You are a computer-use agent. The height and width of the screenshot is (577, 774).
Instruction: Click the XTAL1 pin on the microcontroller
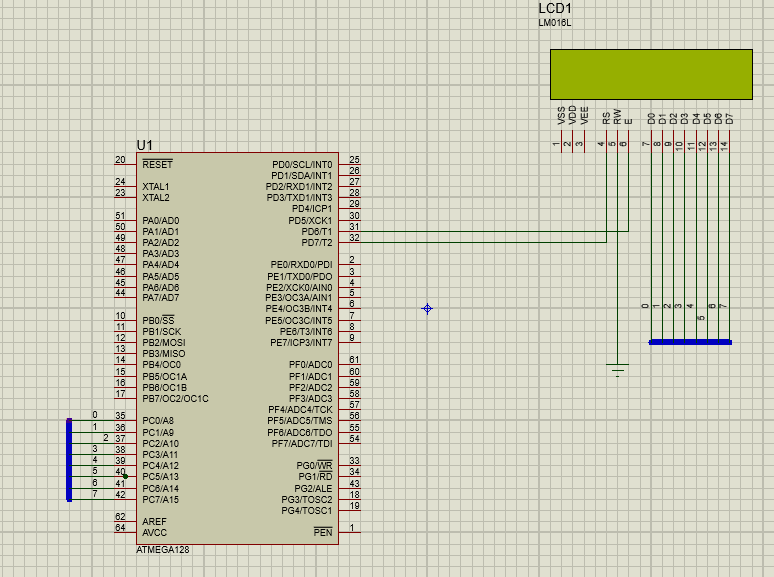[x=123, y=186]
